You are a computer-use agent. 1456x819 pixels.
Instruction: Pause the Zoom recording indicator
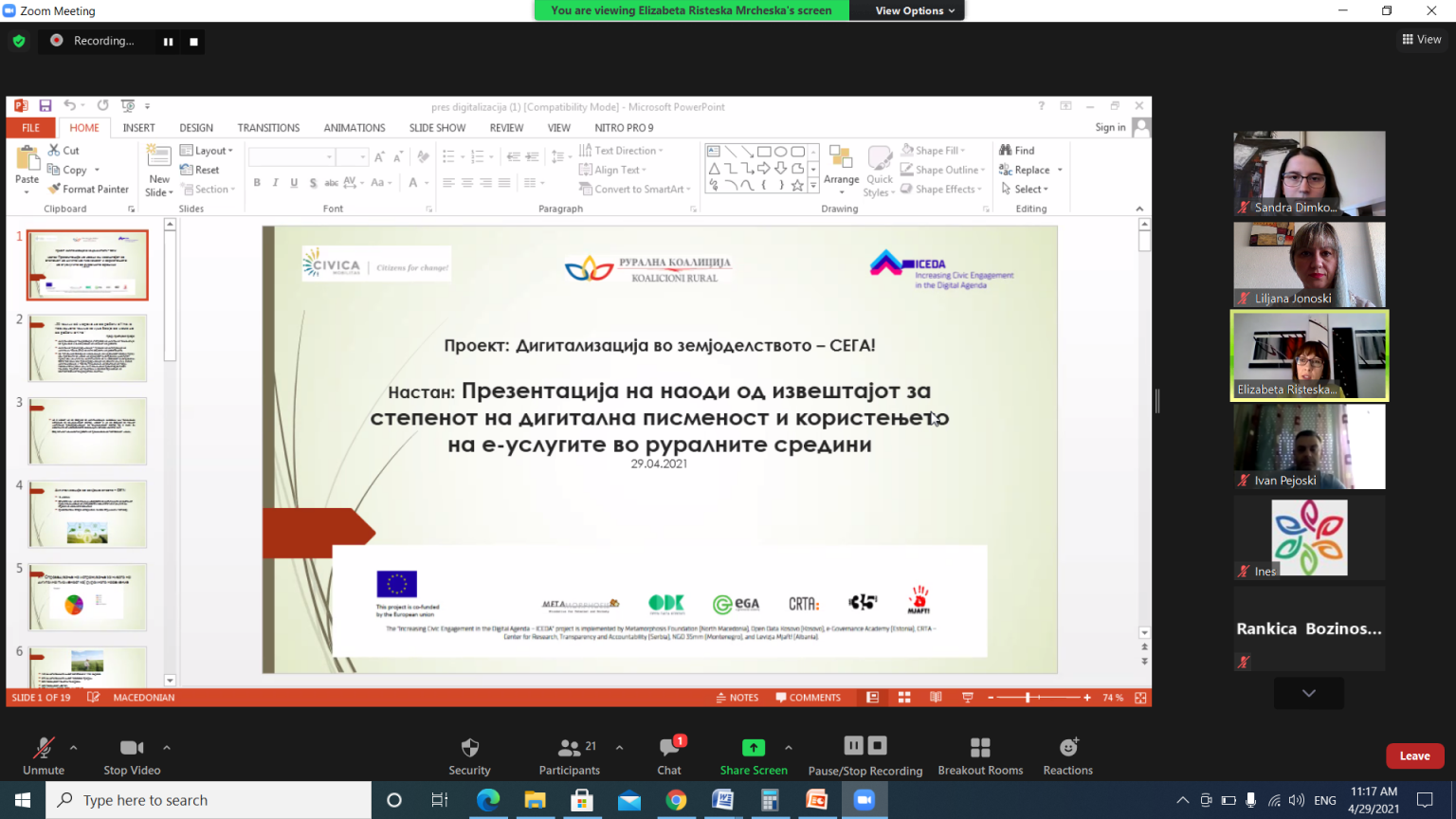point(168,42)
